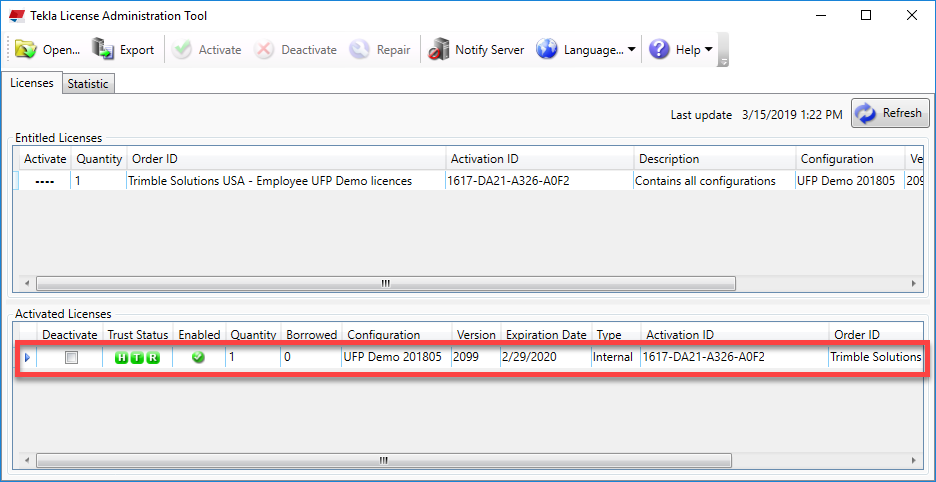Click the row selector arrow of activated license
The width and height of the screenshot is (936, 482).
(27, 357)
